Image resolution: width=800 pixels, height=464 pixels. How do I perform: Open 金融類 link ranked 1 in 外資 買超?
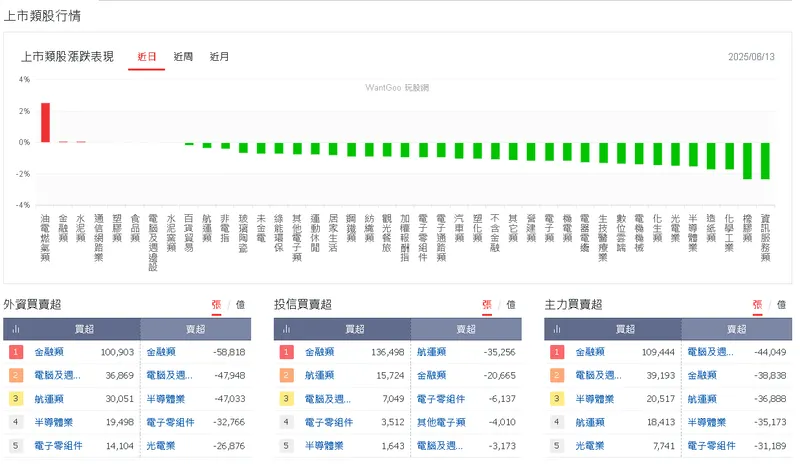point(49,352)
